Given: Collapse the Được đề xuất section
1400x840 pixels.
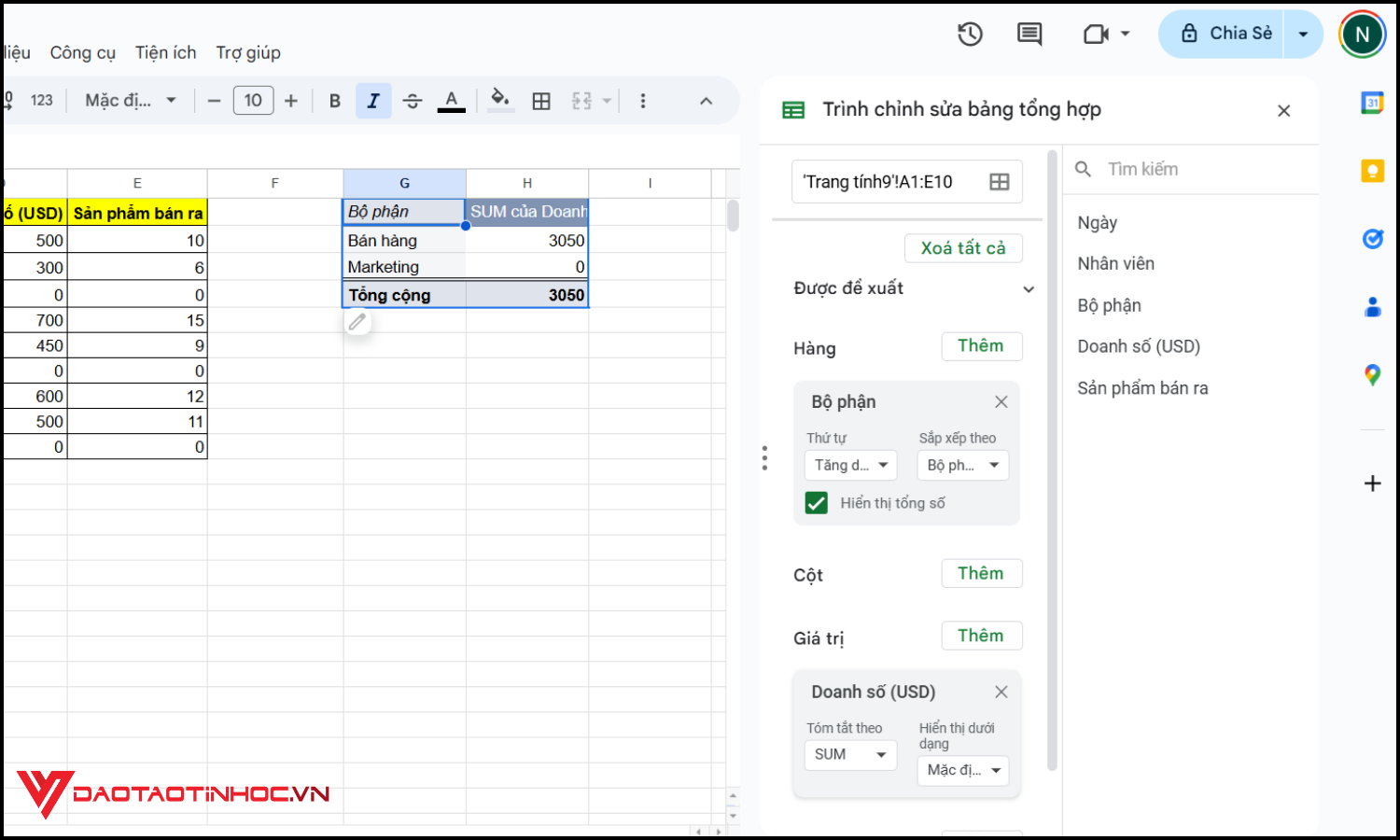Looking at the screenshot, I should pyautogui.click(x=1029, y=288).
